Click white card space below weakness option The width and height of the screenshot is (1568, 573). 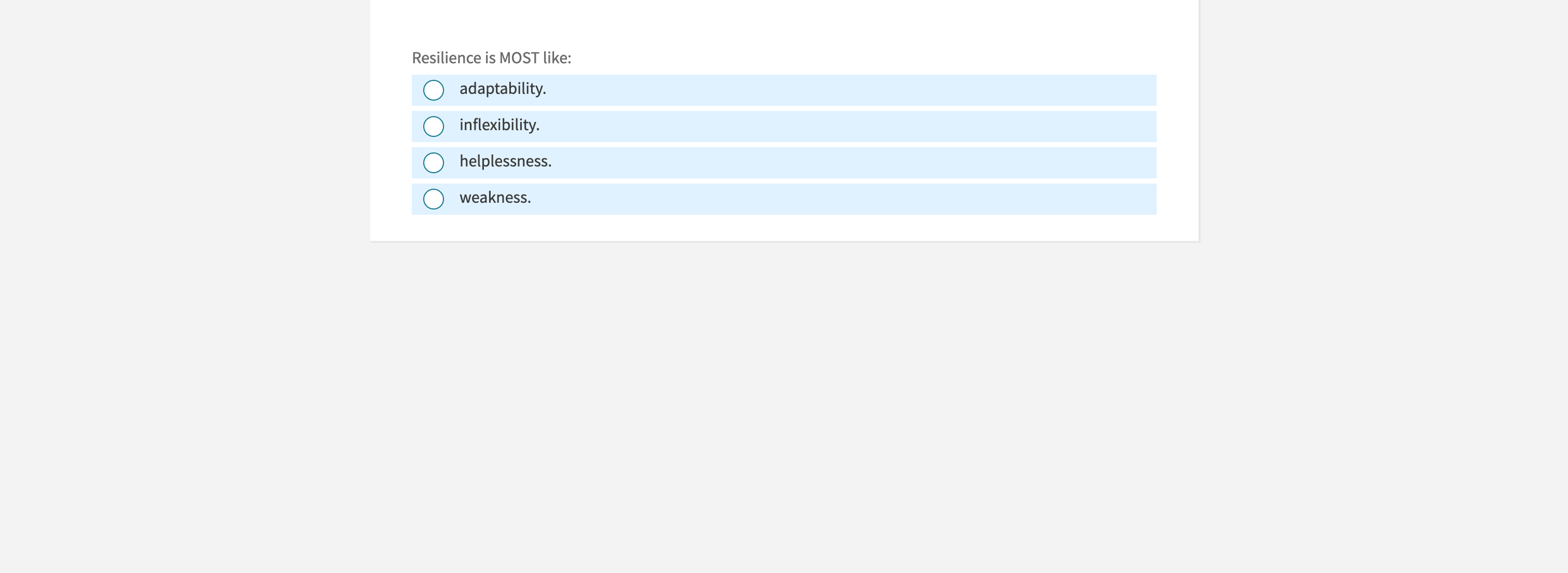click(x=784, y=228)
